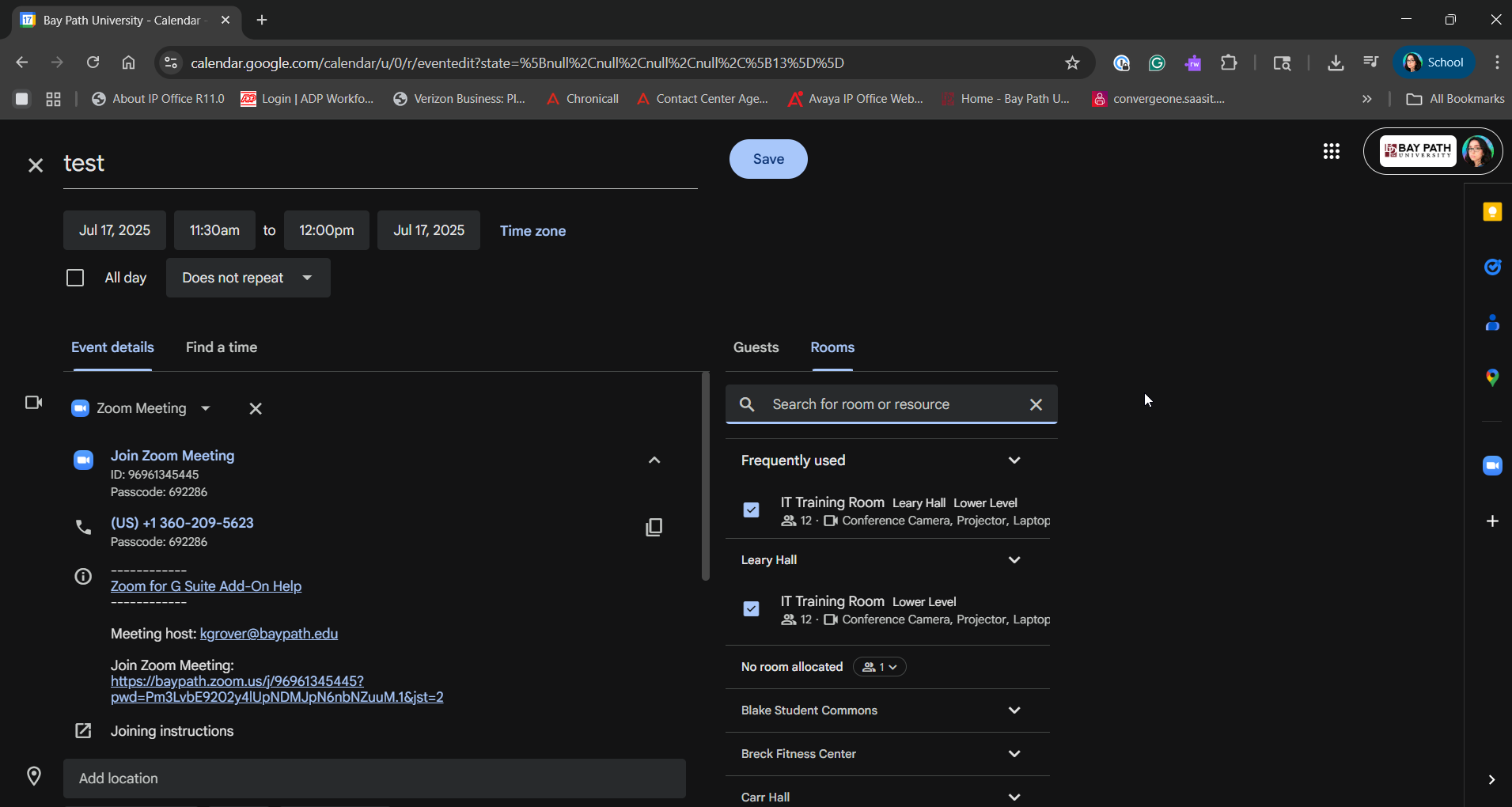1512x807 pixels.
Task: Toggle the All day checkbox
Action: pos(75,278)
